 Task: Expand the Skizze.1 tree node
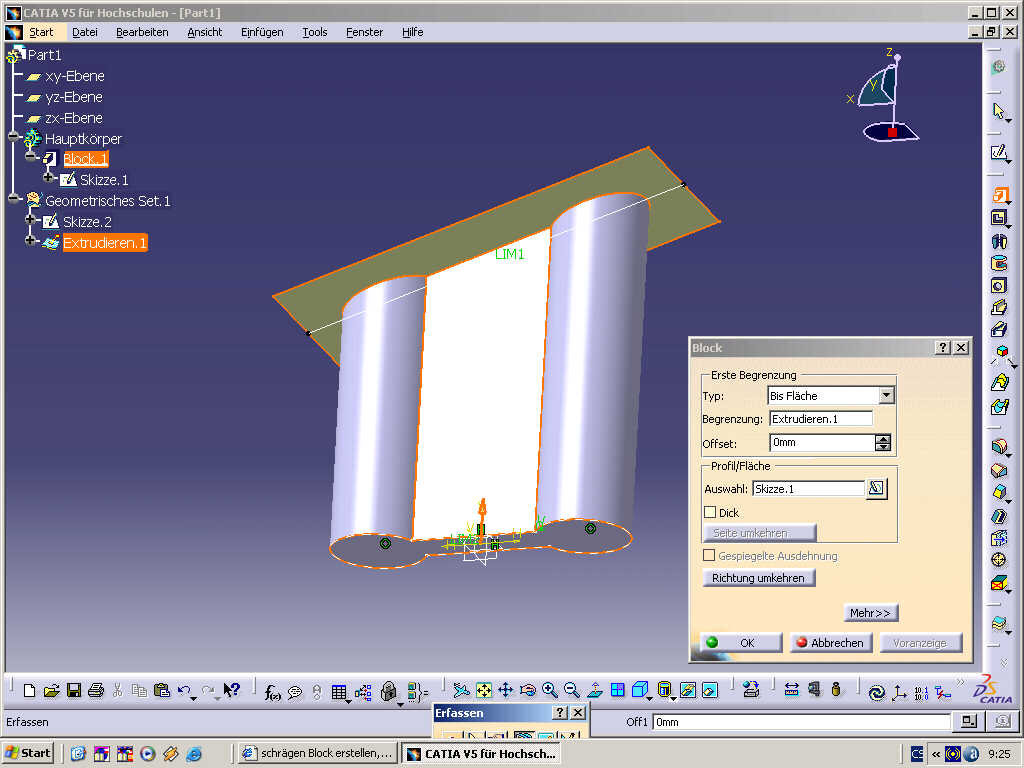(x=48, y=178)
